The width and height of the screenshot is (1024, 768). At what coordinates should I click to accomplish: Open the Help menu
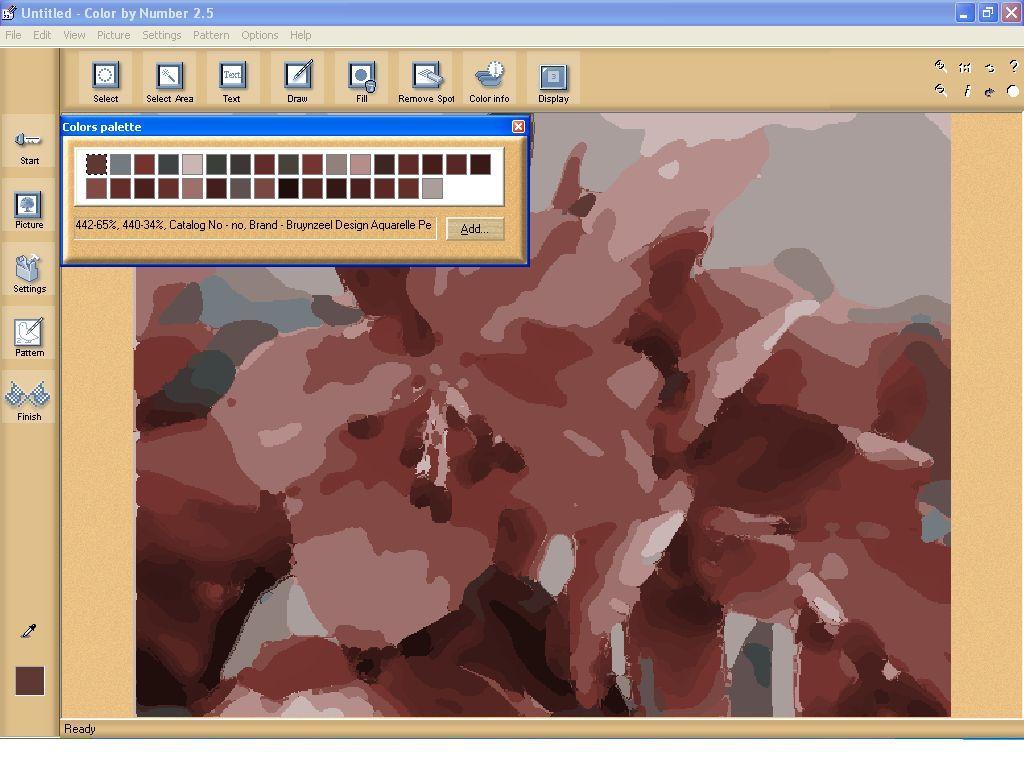pyautogui.click(x=300, y=35)
